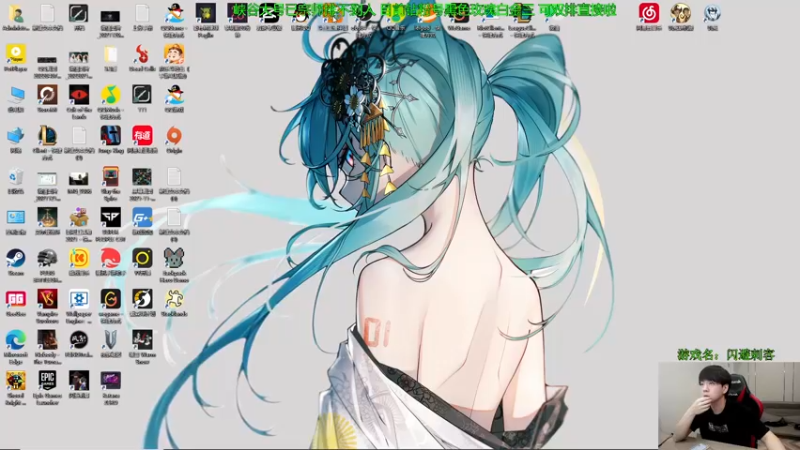Open the red Youdao dictionary icon

(142, 136)
